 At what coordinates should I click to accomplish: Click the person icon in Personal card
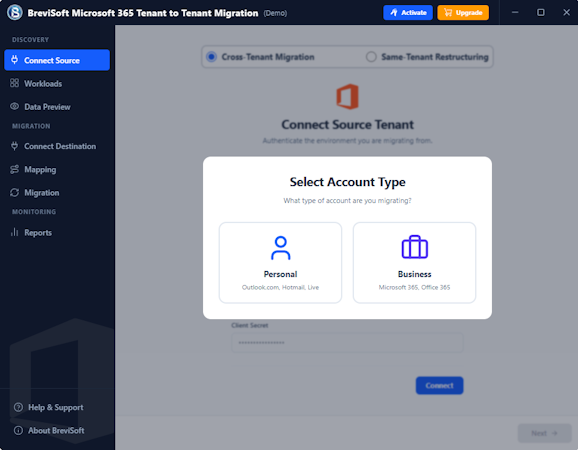tap(281, 248)
